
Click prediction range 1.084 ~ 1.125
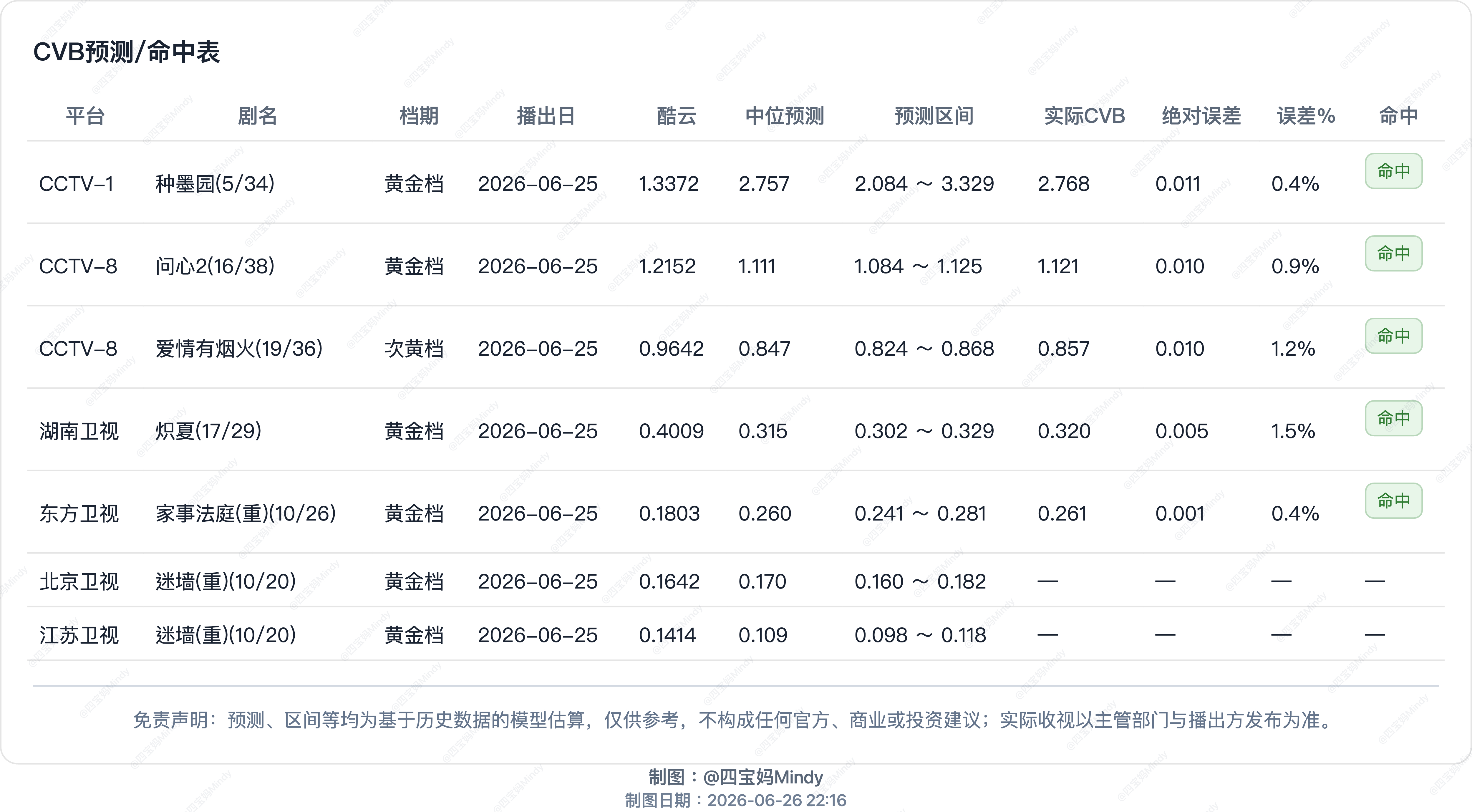[x=918, y=266]
